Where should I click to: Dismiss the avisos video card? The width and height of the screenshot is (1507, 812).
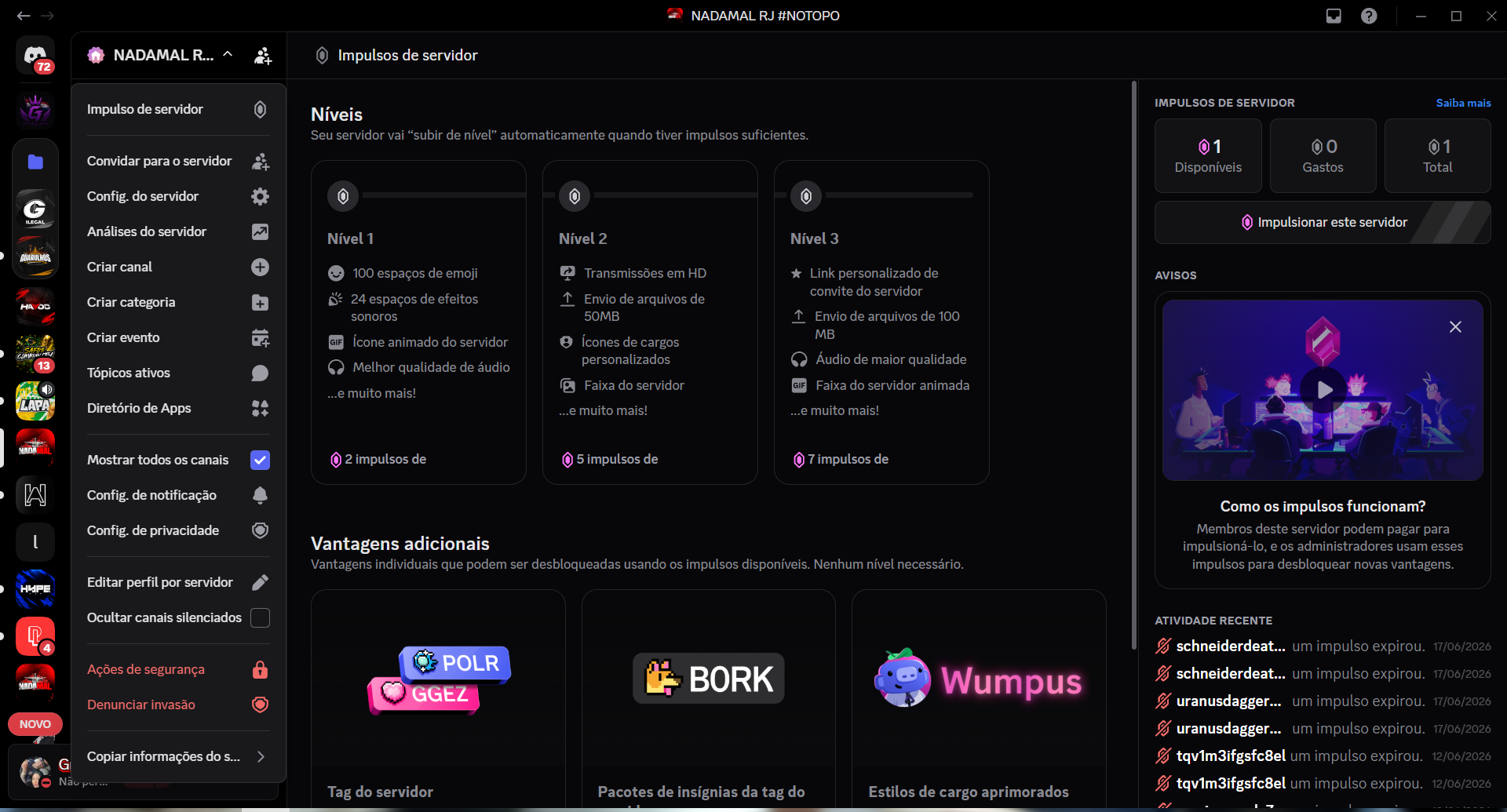click(x=1455, y=327)
